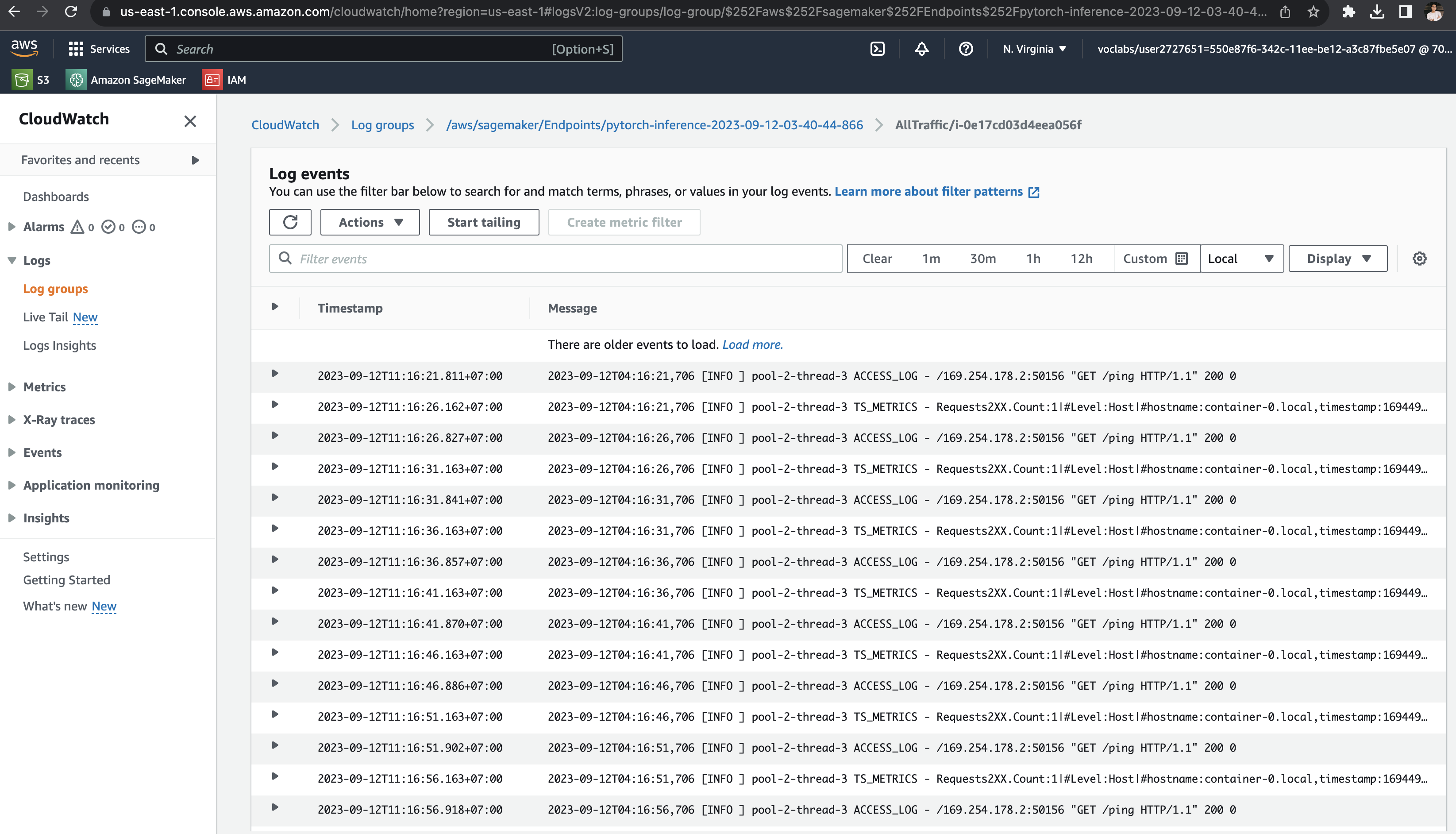Expand all rows via header arrow
Image resolution: width=1456 pixels, height=834 pixels.
pyautogui.click(x=275, y=307)
